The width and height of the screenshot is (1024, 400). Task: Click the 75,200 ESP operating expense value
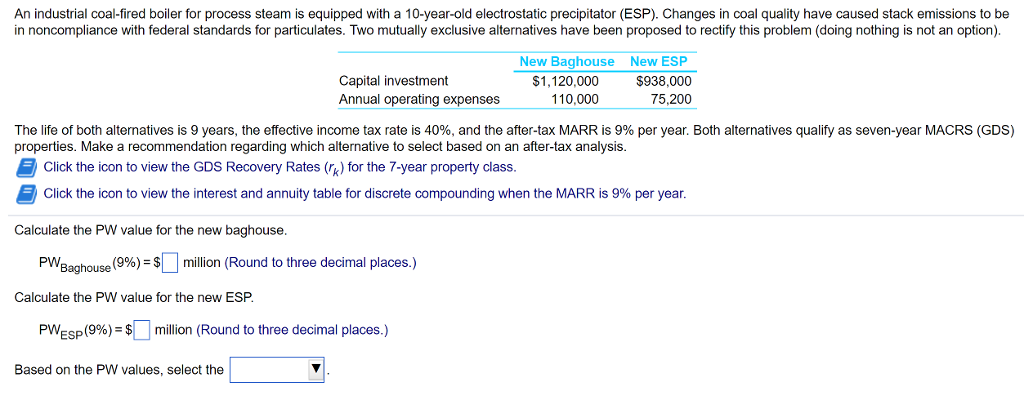671,99
